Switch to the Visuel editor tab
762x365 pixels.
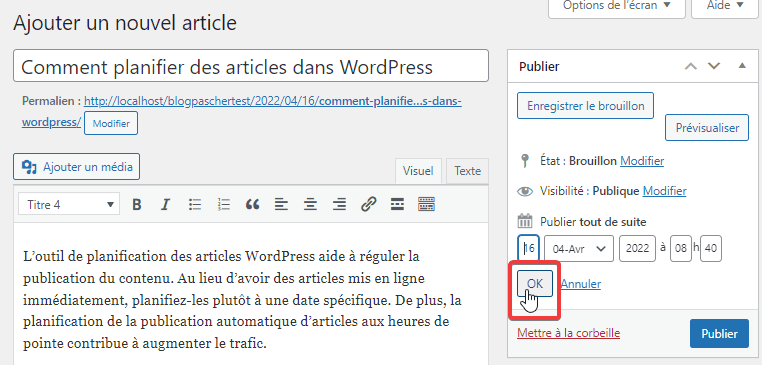418,171
